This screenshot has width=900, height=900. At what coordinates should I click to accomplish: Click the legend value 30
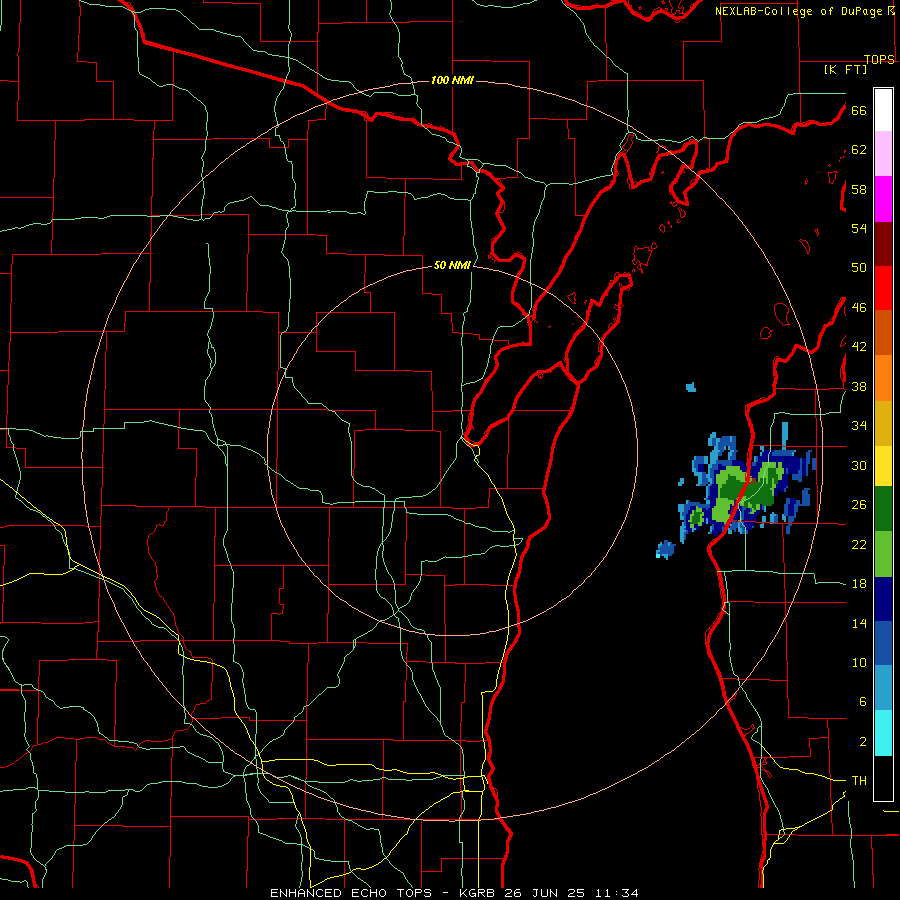coord(859,465)
